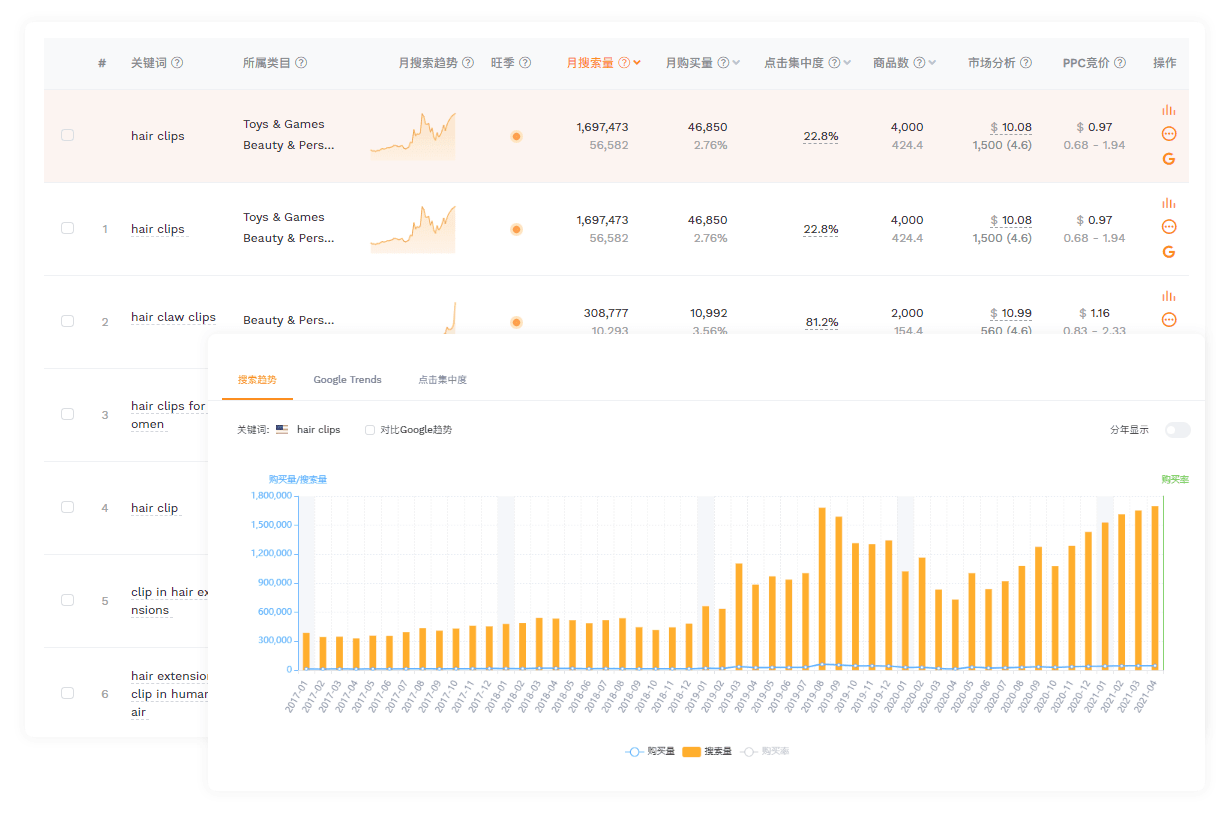
Task: Open 点击集中度 column sort dropdown
Action: coord(847,63)
